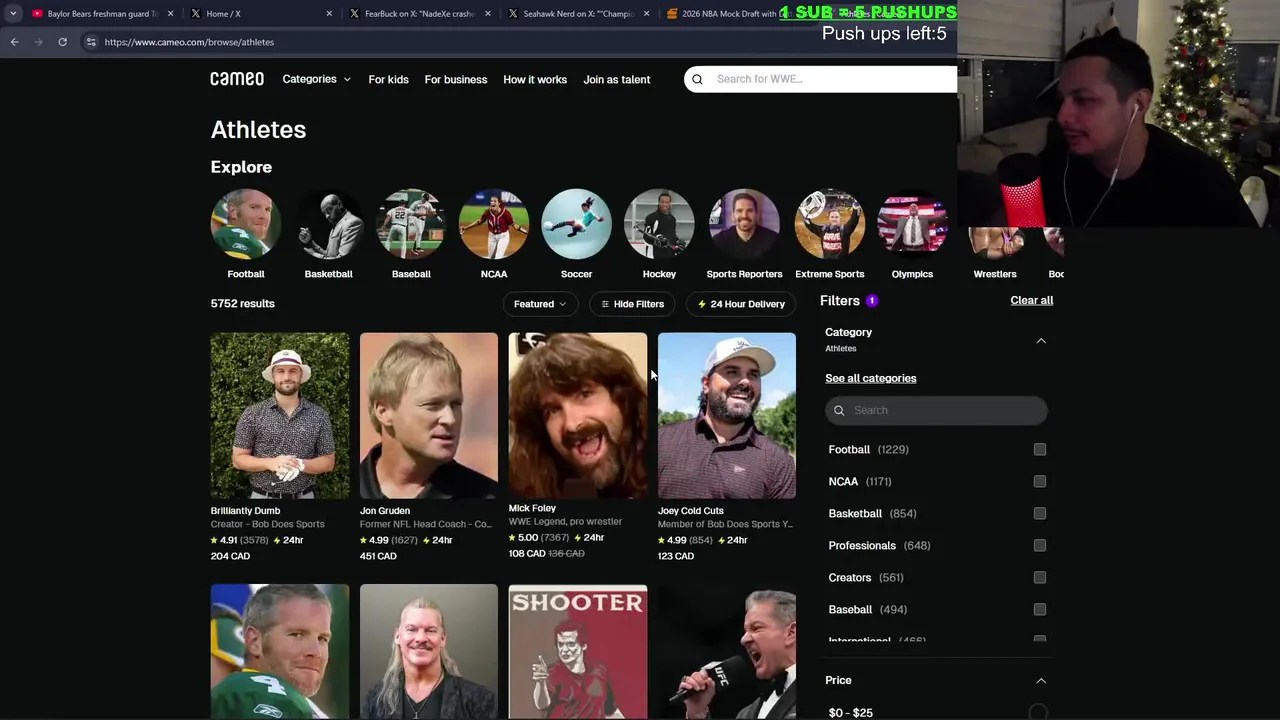Open Mick Foley profile name
The height and width of the screenshot is (720, 1280).
pyautogui.click(x=532, y=508)
